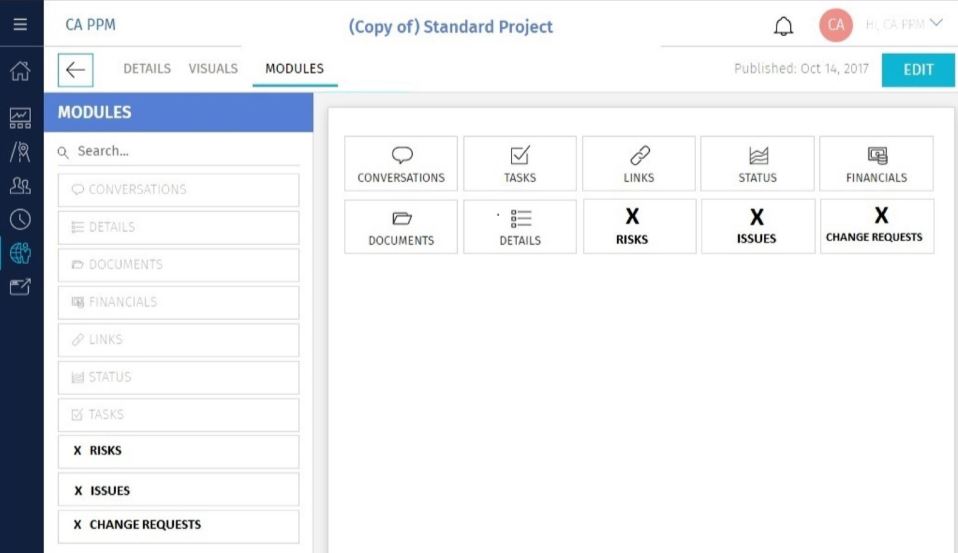This screenshot has height=553, width=958.
Task: Open the Tasks module tile
Action: pyautogui.click(x=520, y=164)
